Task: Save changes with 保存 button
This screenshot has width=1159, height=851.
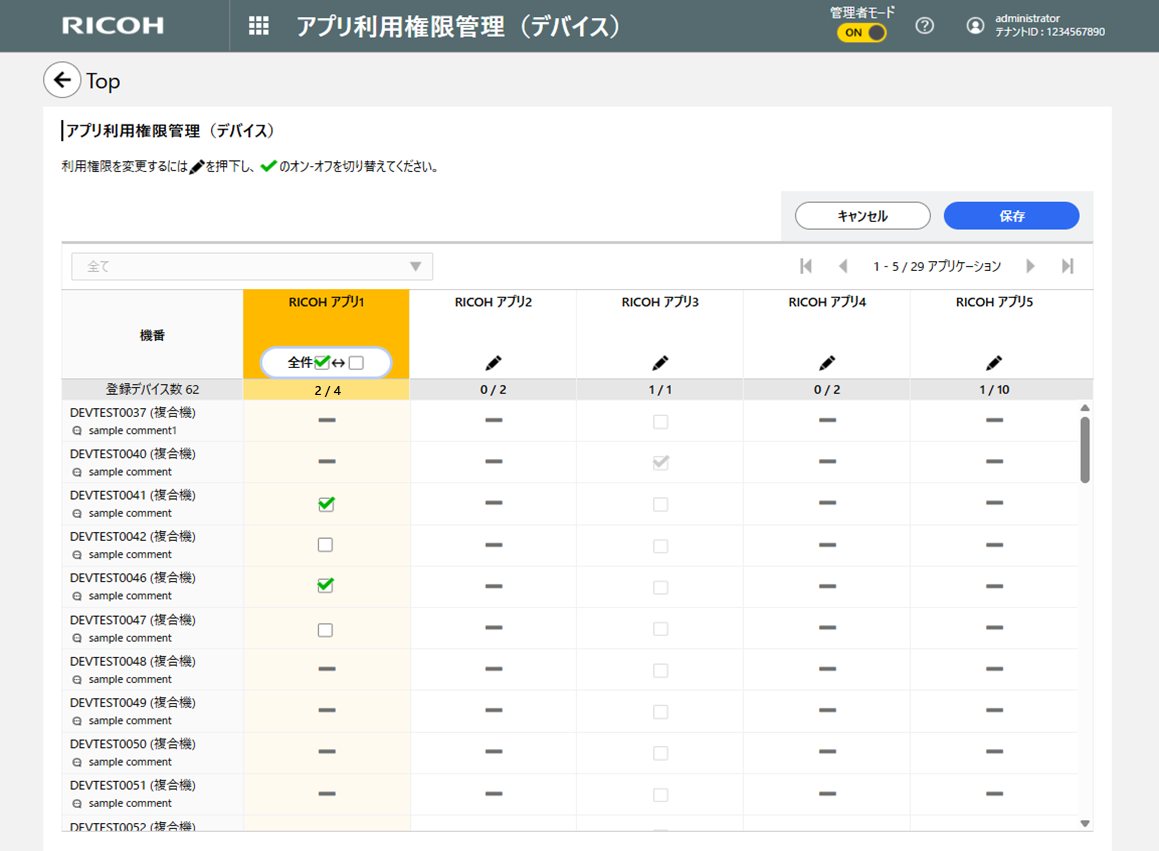Action: tap(1012, 216)
